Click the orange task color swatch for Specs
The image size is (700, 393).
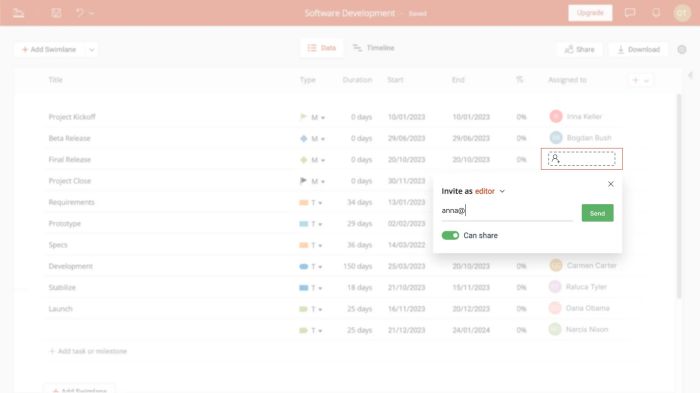tap(304, 245)
